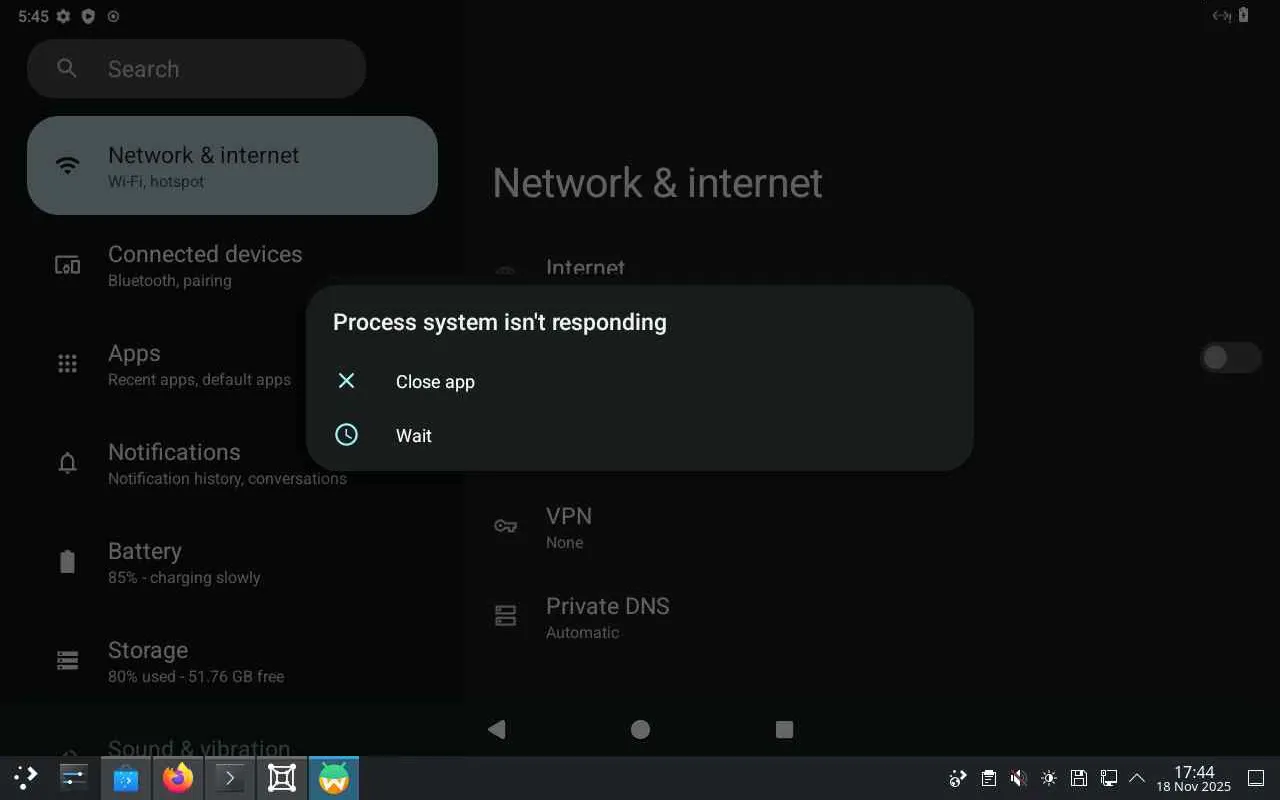Click the muted volume tray icon
Screen dimensions: 1280x800
(x=1018, y=778)
